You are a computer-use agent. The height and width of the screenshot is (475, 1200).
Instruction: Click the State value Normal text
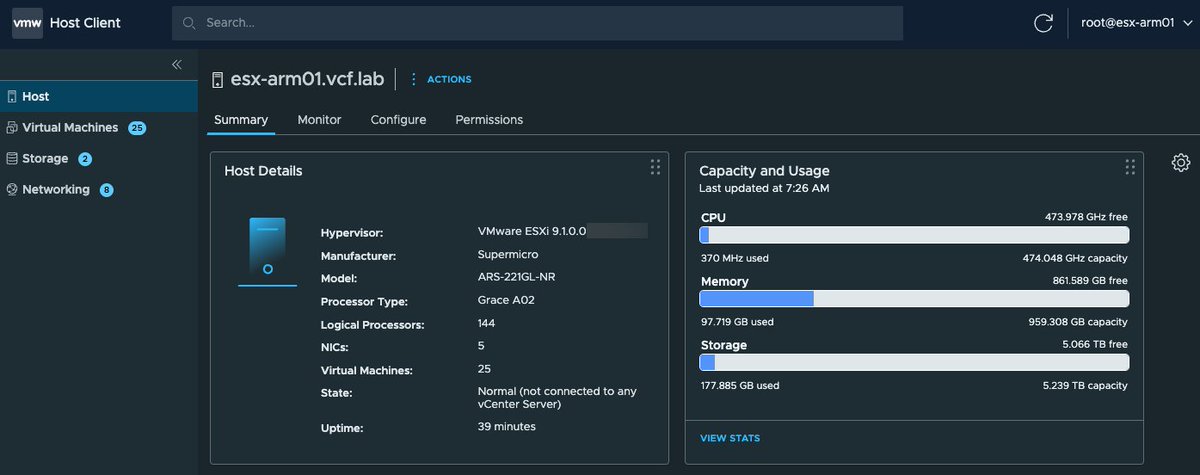coord(558,398)
